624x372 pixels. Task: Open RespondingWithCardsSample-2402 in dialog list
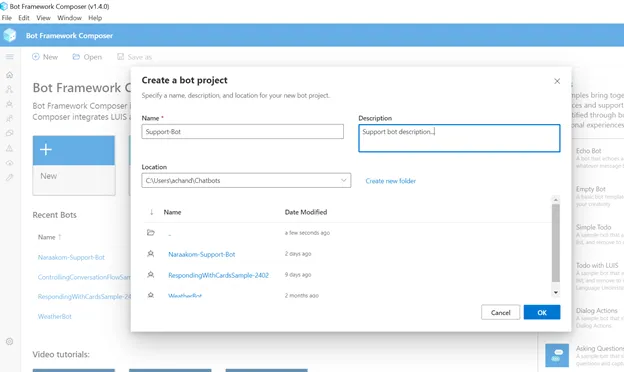218,275
